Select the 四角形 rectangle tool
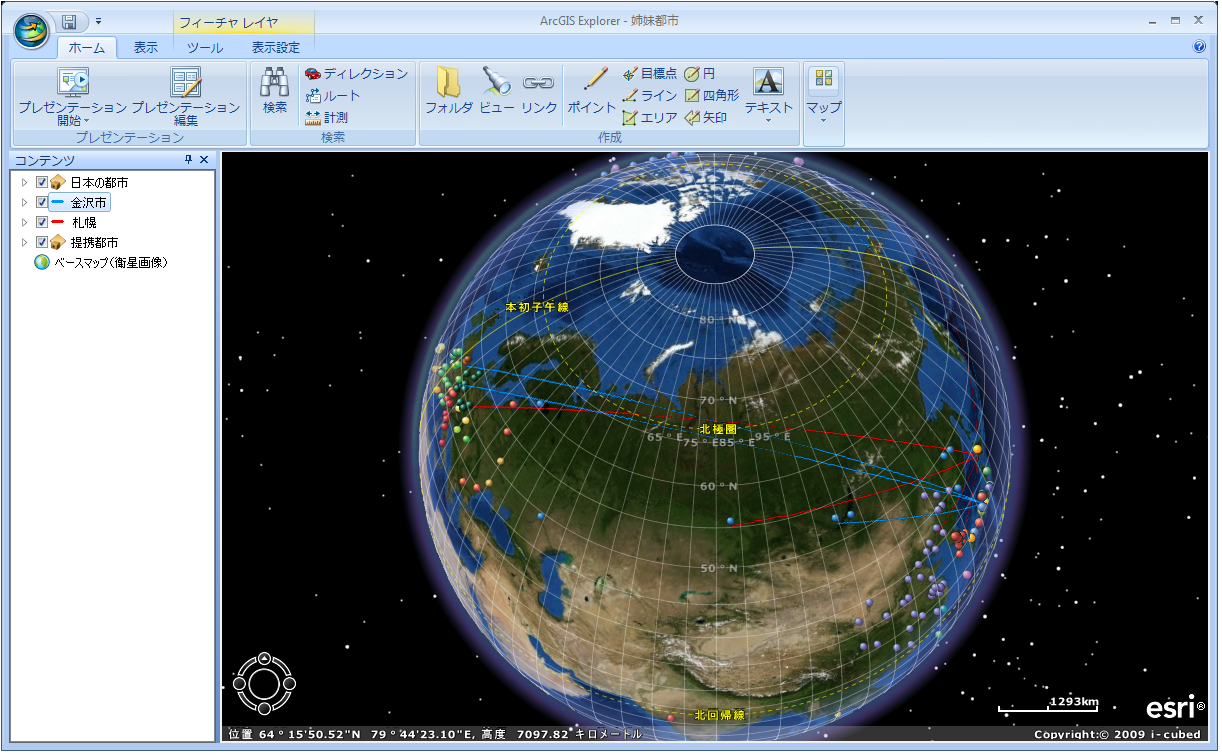Image resolution: width=1222 pixels, height=756 pixels. coord(712,96)
